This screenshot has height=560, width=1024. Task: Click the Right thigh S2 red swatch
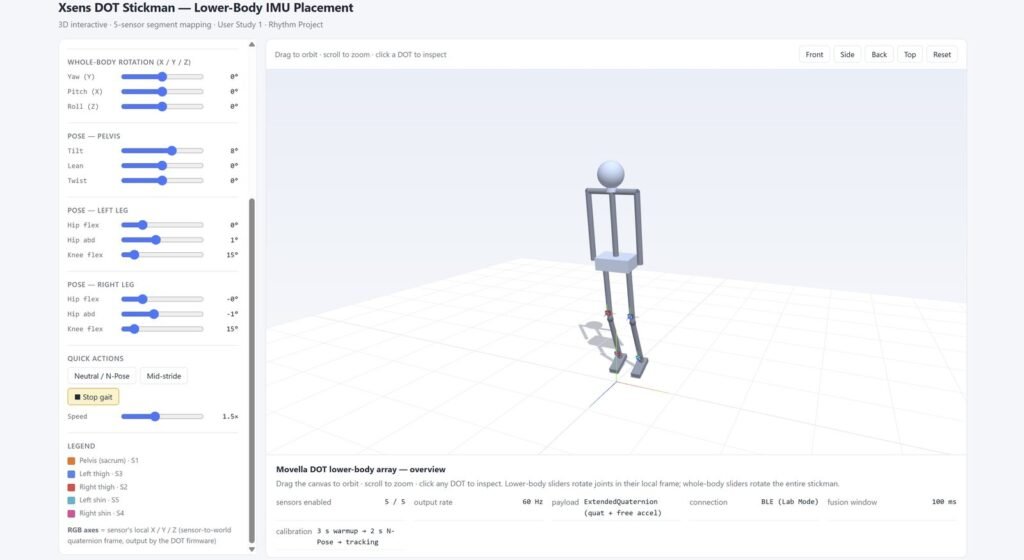(71, 487)
